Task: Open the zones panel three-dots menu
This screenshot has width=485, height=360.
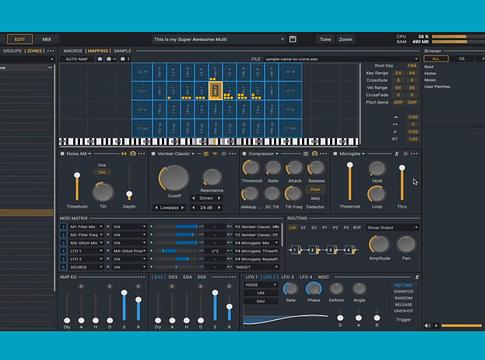Action: [51, 51]
